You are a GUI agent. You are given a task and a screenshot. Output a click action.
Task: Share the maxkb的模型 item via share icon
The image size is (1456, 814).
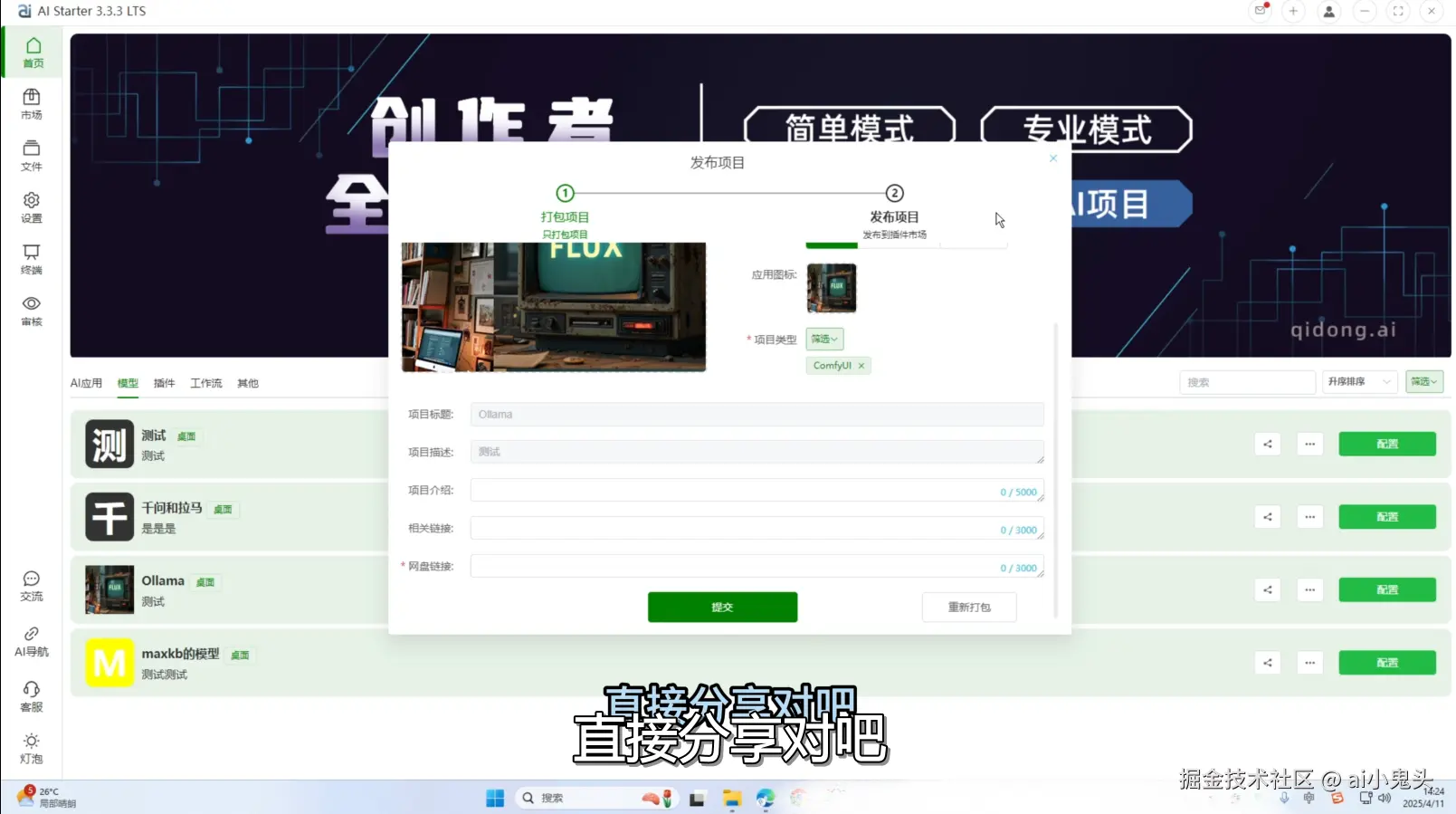1268,663
